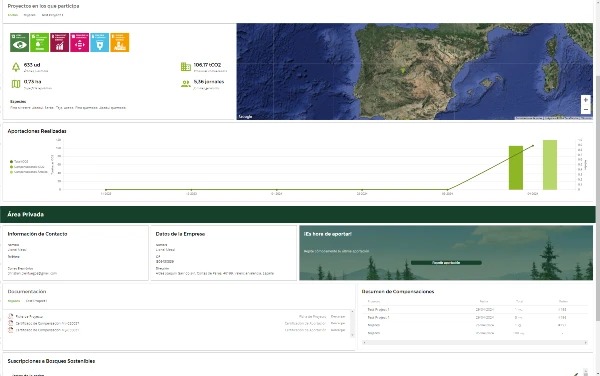Click the light blue SDG tile
This screenshot has height=376, width=600.
click(x=99, y=42)
